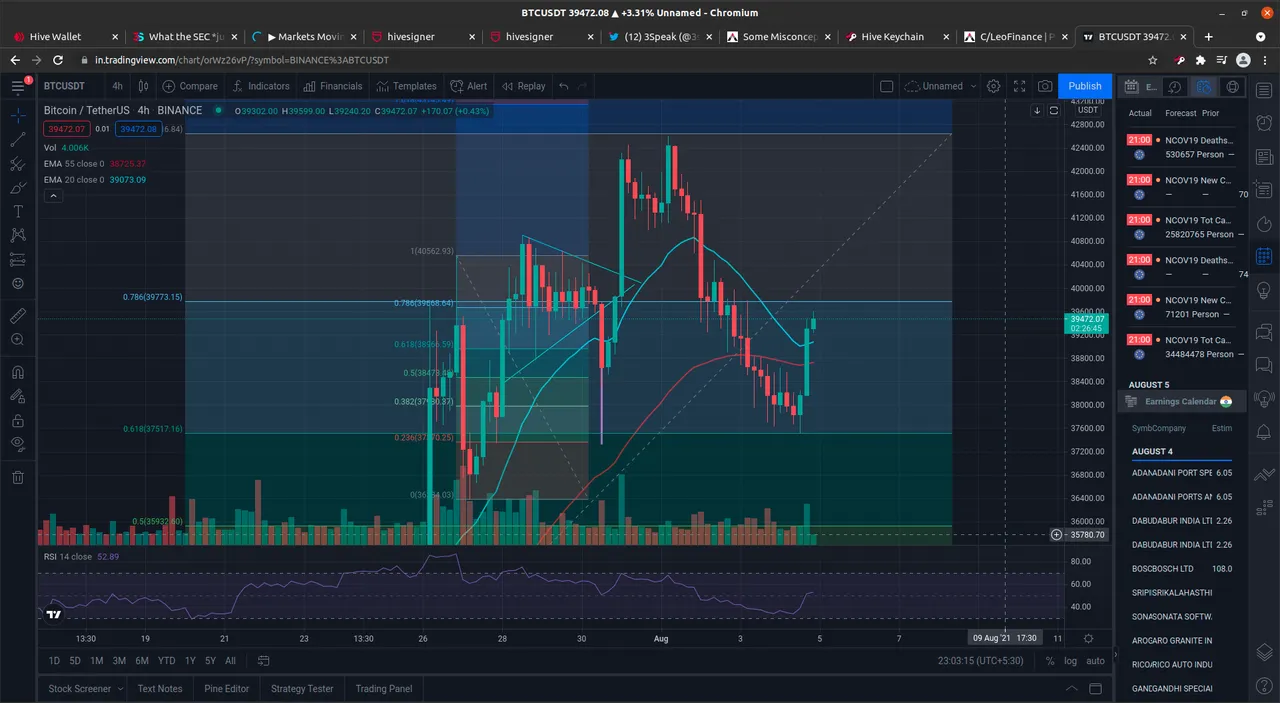Image resolution: width=1280 pixels, height=703 pixels.
Task: Open the Text Notes tab
Action: pyautogui.click(x=160, y=688)
